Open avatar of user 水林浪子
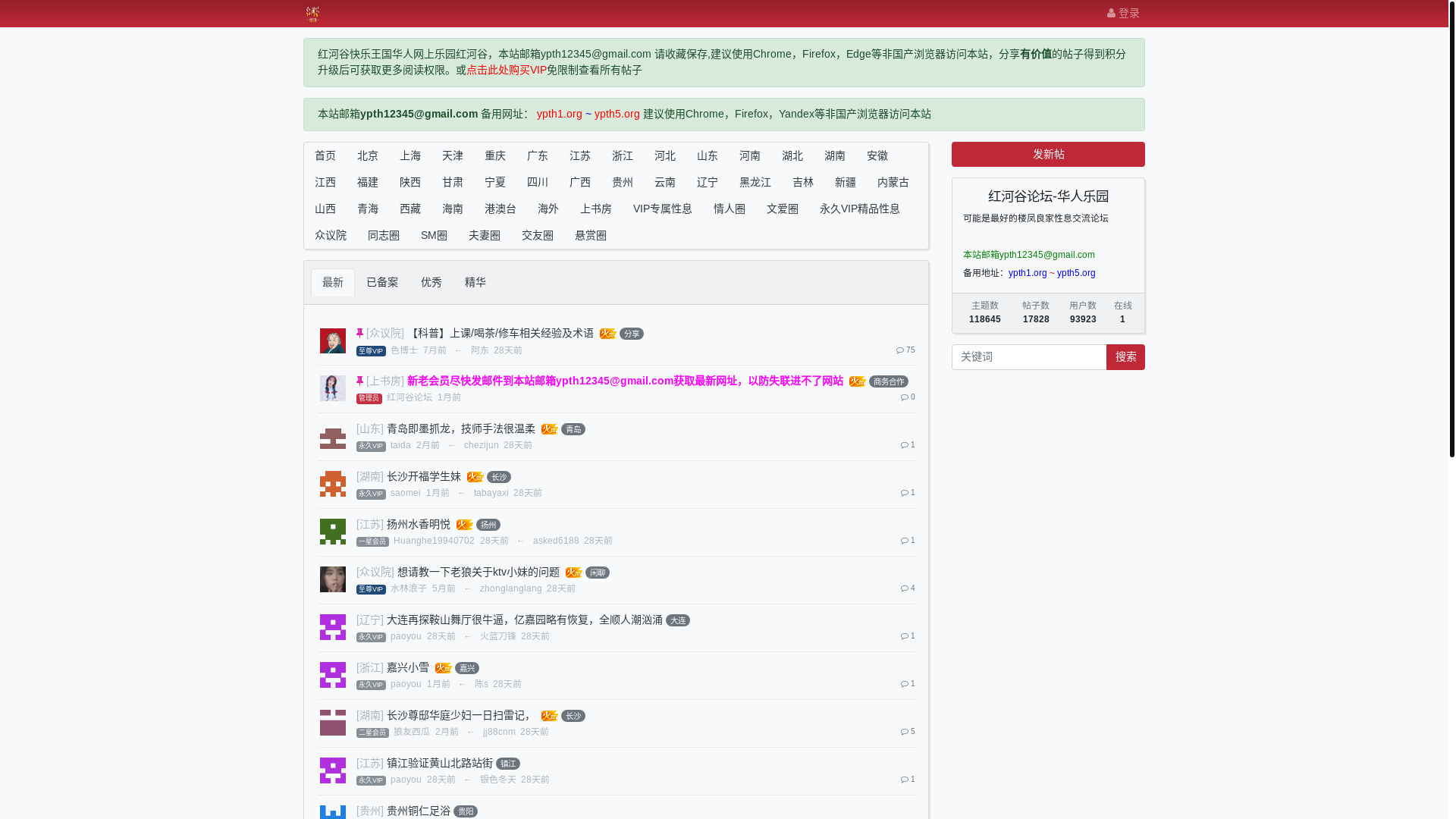Image resolution: width=1456 pixels, height=819 pixels. click(x=332, y=579)
